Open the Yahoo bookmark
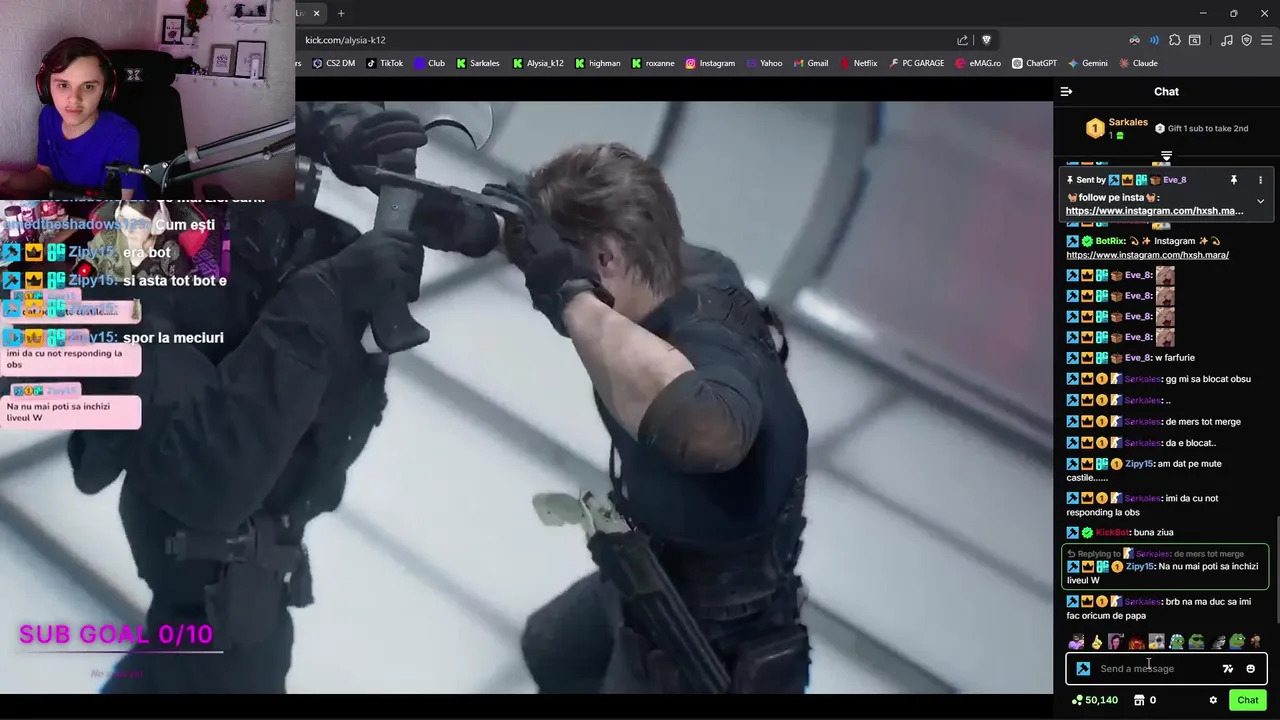 tap(764, 63)
